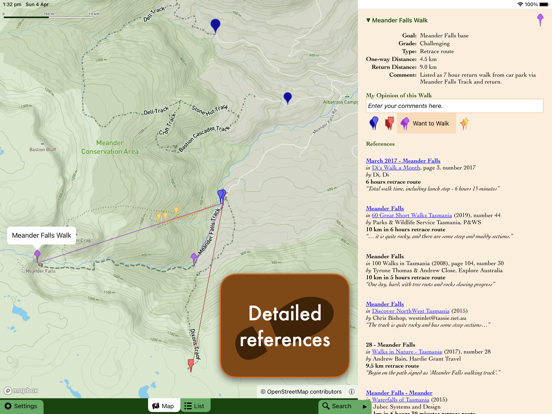Open Discover NorthWest Tasmania link
The image size is (552, 414).
pos(410,311)
